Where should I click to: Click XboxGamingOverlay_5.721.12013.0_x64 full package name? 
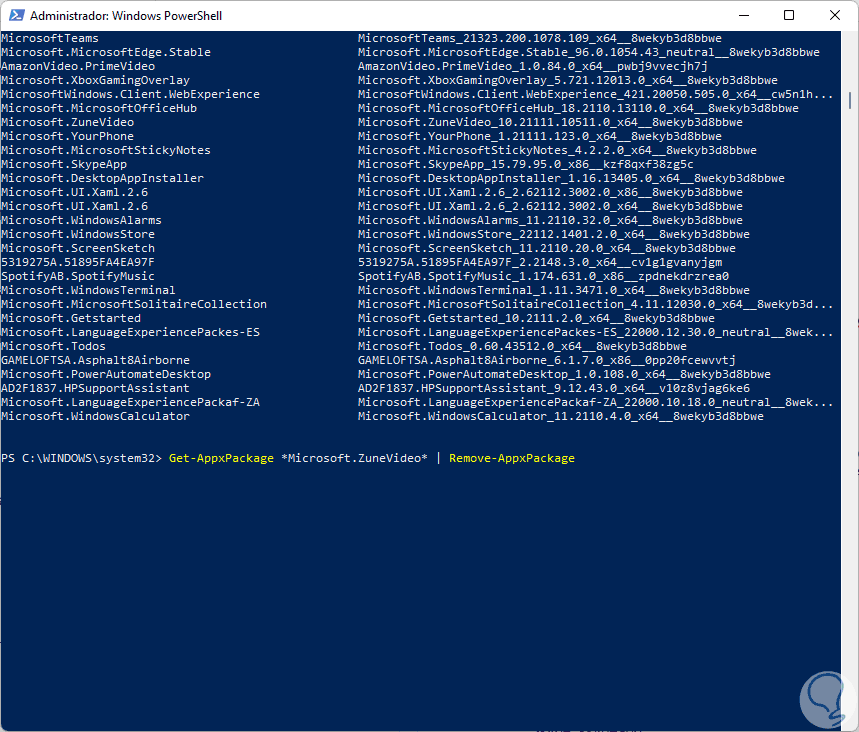point(568,81)
